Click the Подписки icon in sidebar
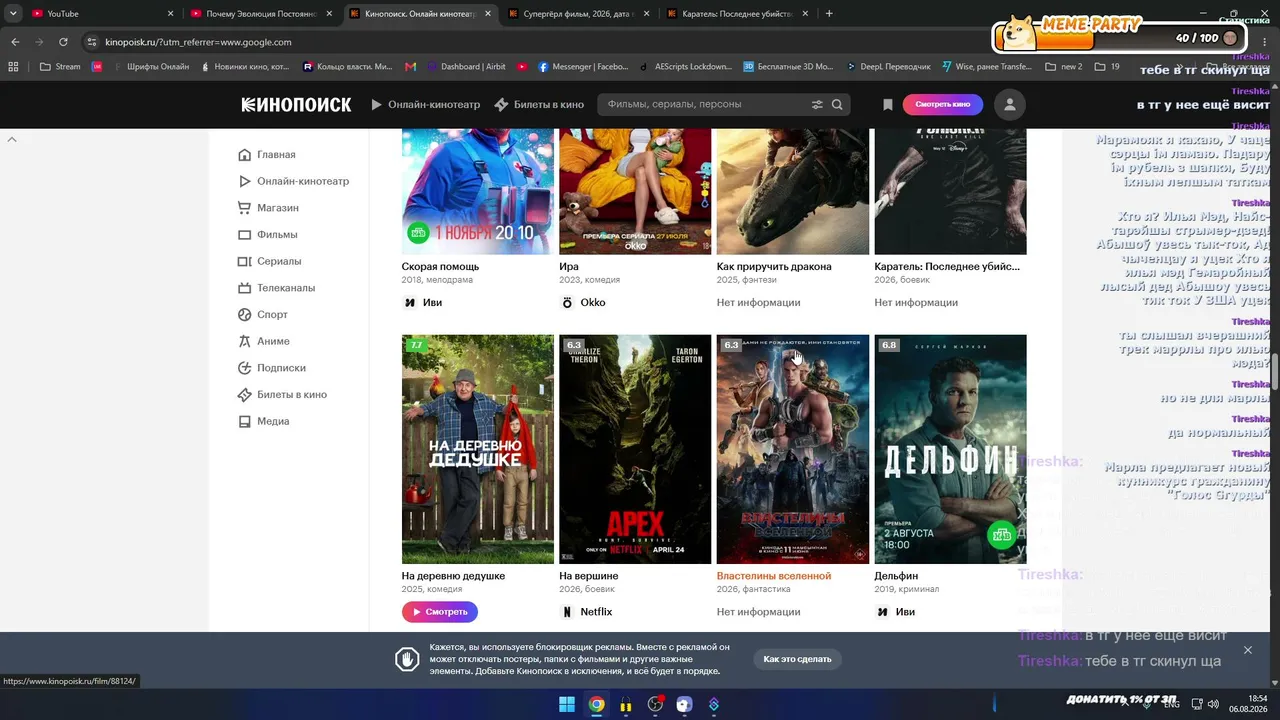Viewport: 1280px width, 720px height. click(244, 368)
